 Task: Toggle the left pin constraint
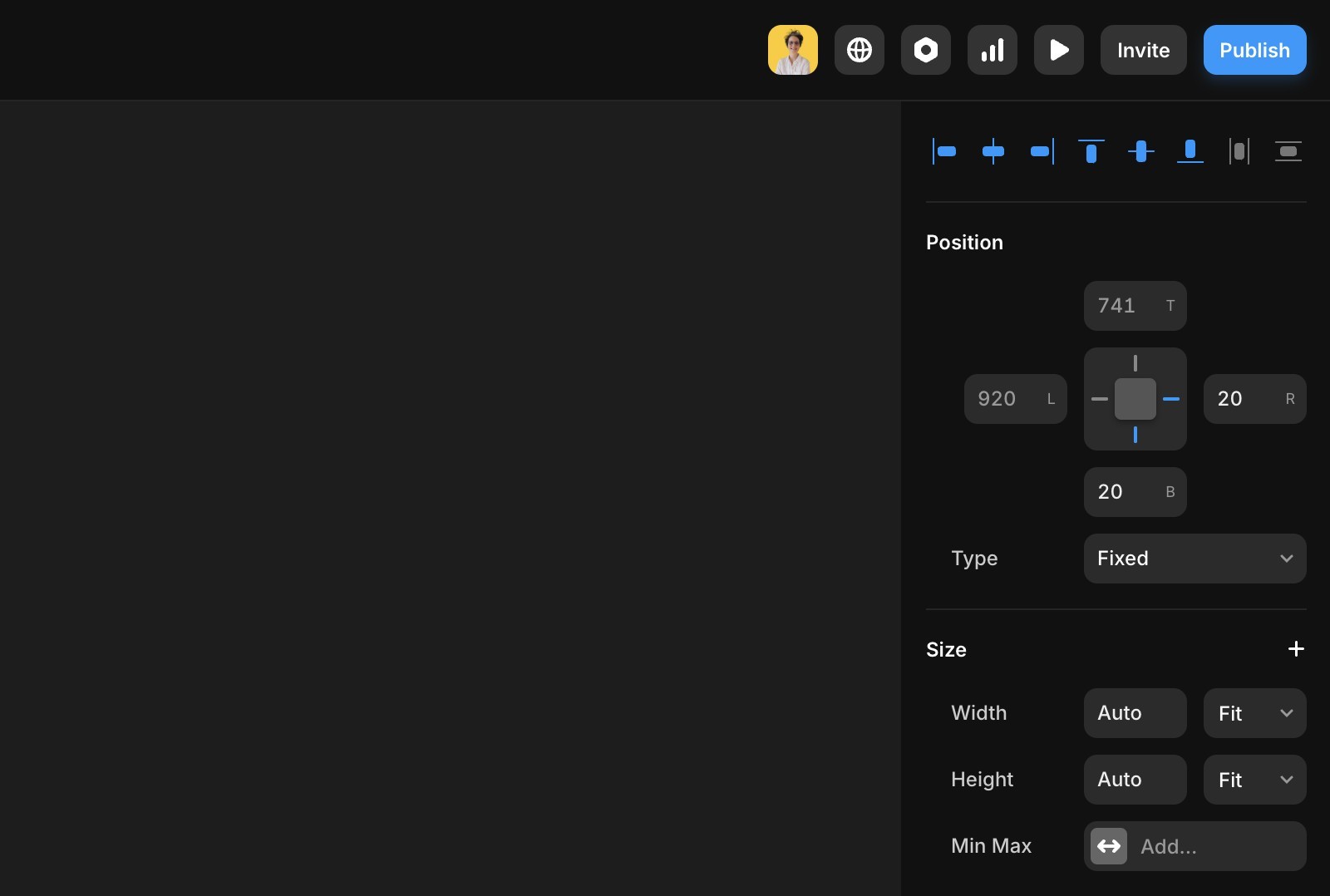pos(1100,399)
